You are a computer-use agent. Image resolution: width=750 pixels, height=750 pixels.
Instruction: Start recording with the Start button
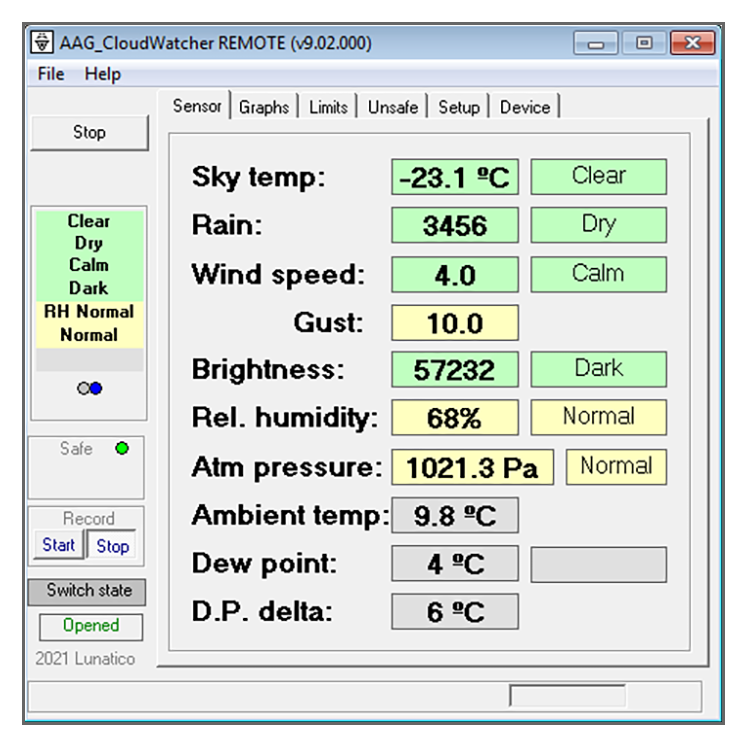(59, 545)
